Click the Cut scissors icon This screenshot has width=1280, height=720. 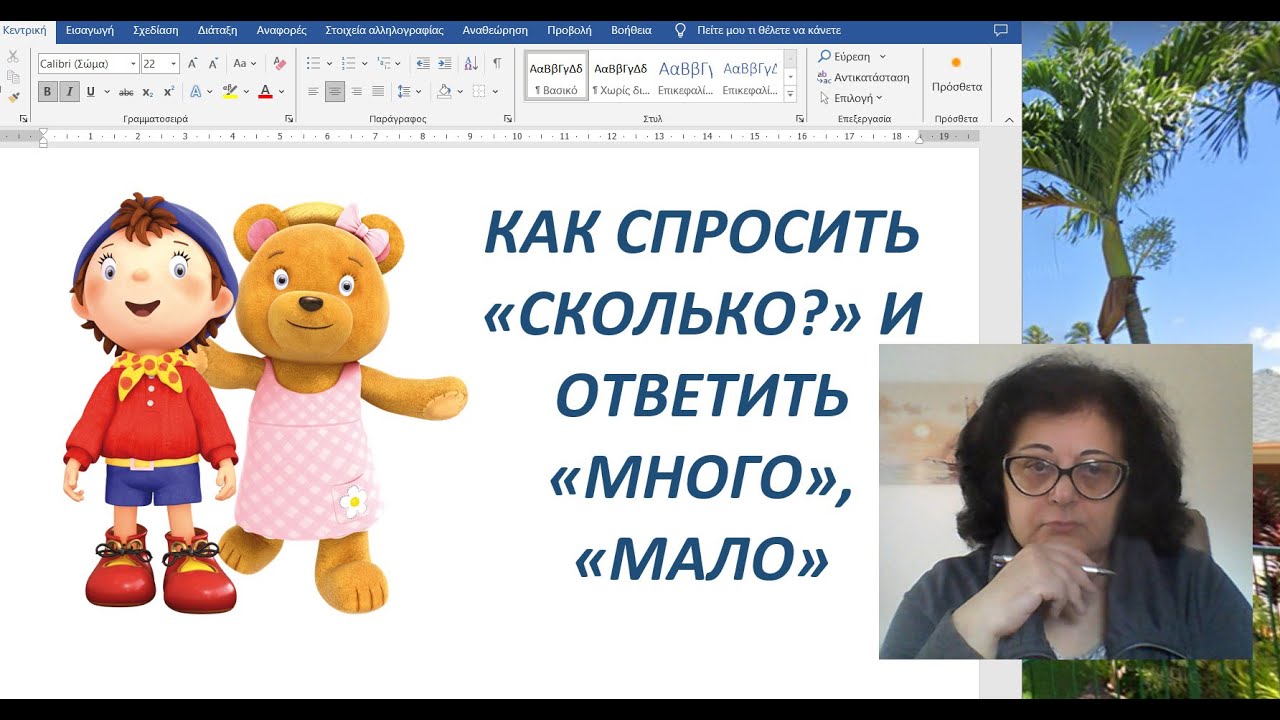coord(13,56)
